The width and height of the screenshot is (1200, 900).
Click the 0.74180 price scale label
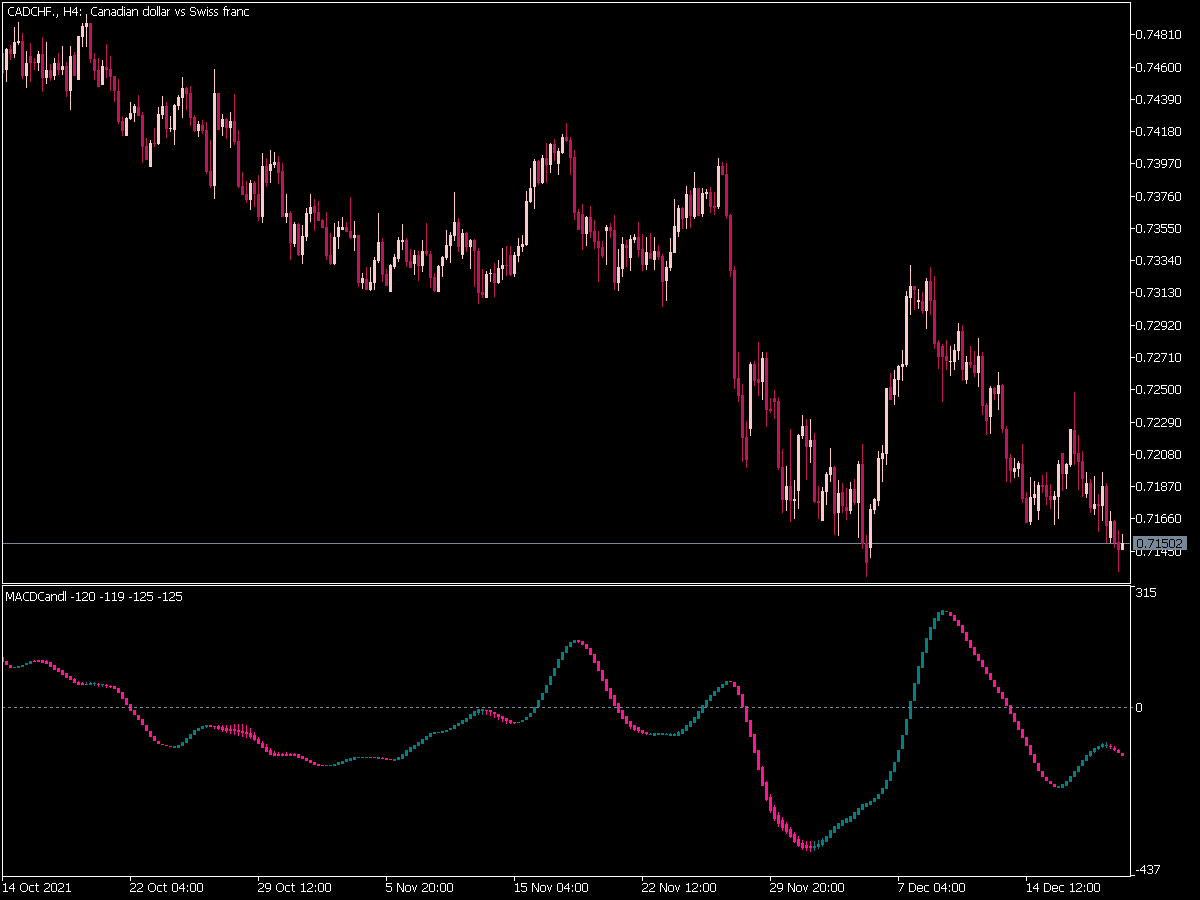(x=1157, y=131)
